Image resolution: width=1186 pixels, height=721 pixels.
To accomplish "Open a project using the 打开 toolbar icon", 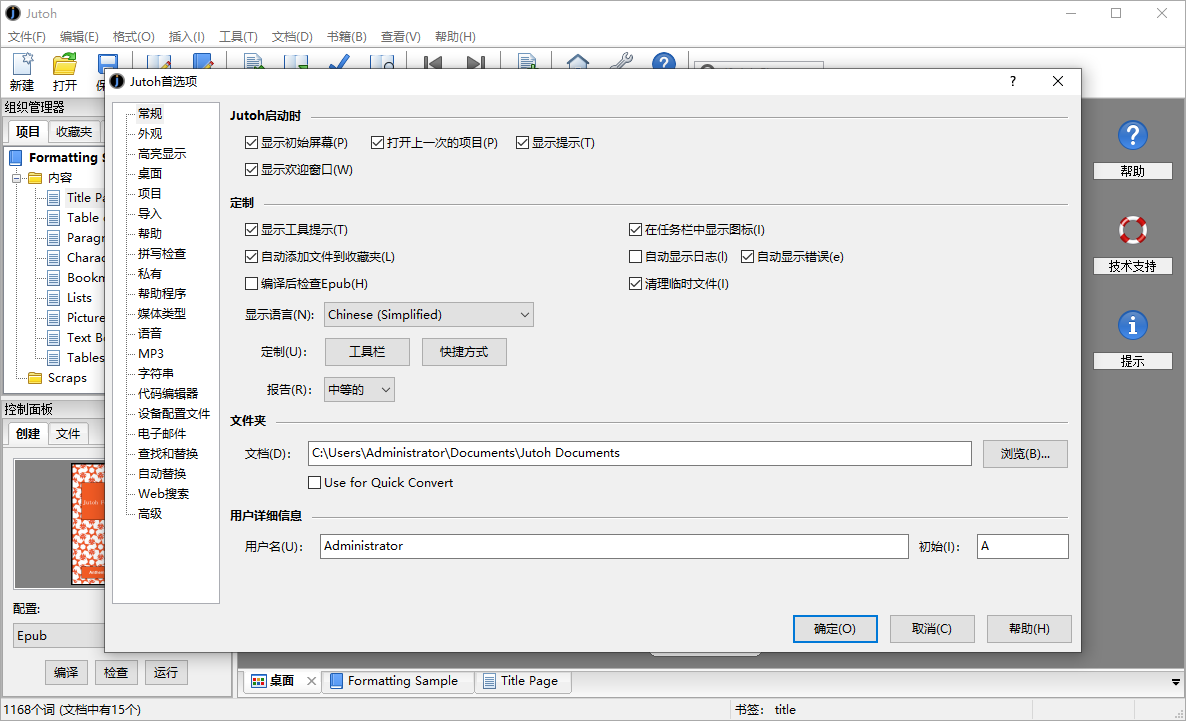I will click(x=64, y=62).
